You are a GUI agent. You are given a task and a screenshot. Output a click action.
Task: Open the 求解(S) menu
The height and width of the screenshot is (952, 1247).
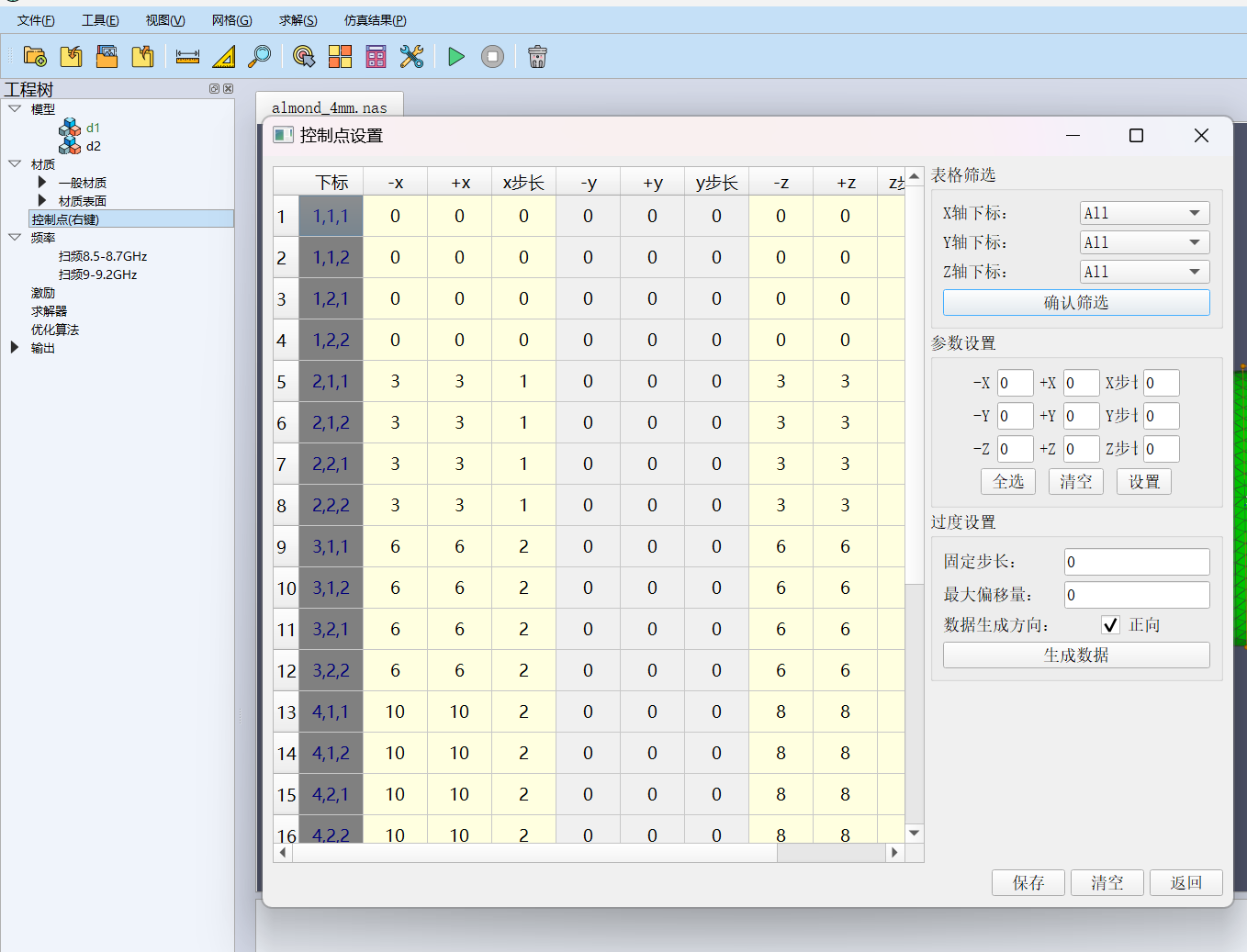click(298, 20)
